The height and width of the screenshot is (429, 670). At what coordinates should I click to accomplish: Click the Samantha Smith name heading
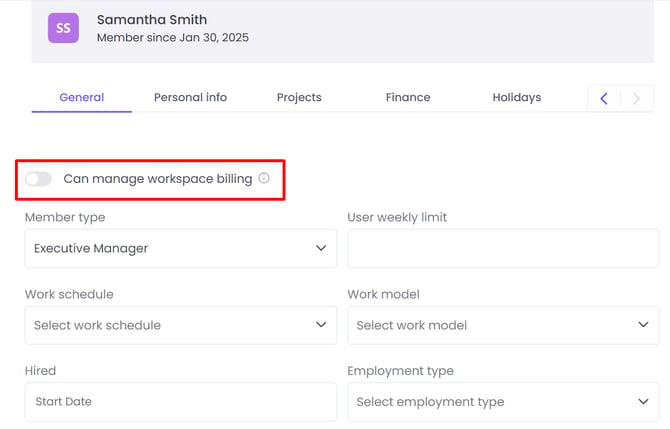coord(151,19)
